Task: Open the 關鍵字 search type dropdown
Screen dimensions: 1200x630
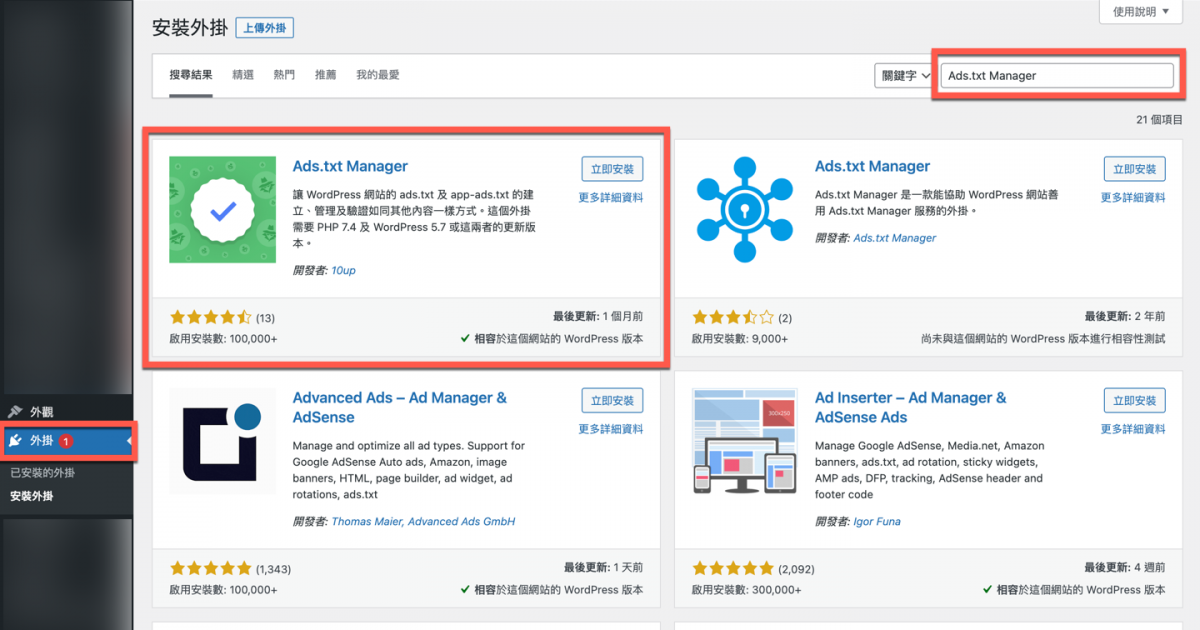Action: [x=905, y=75]
